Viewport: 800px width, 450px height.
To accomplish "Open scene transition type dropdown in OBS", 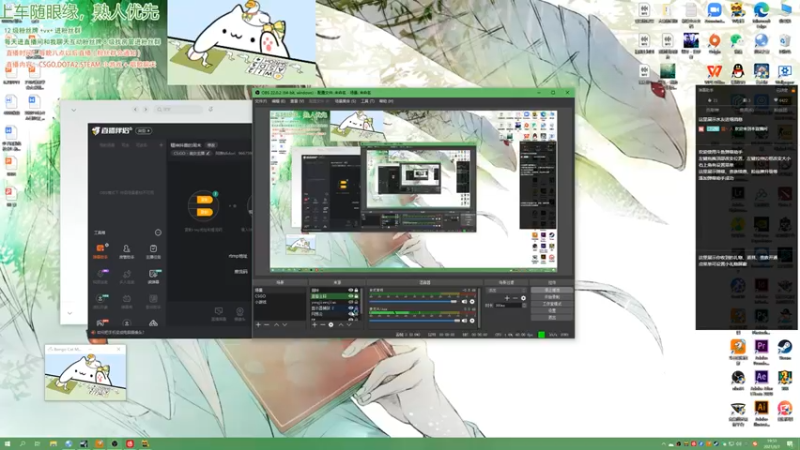I will [x=507, y=290].
